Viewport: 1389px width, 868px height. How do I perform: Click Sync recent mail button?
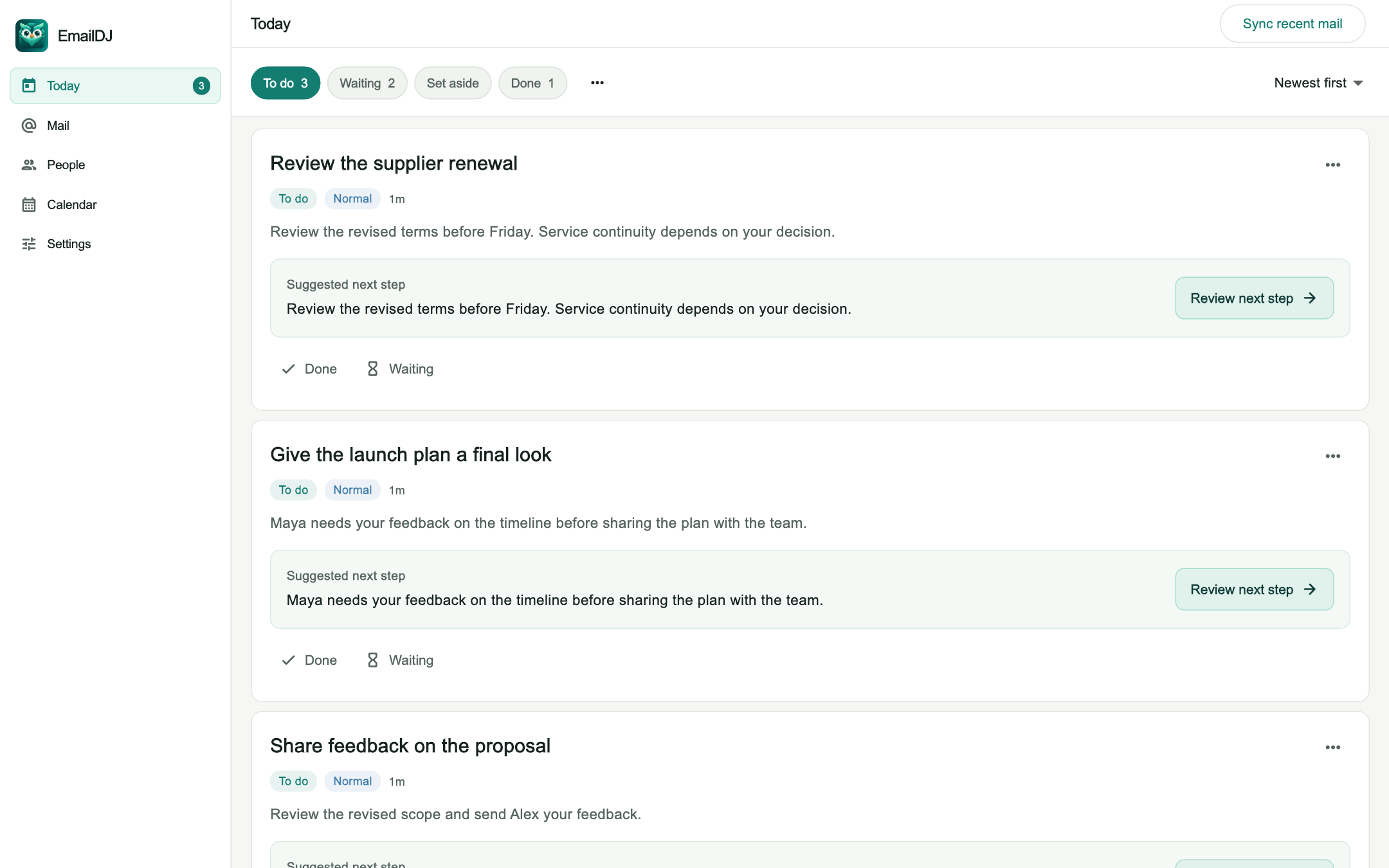1293,24
